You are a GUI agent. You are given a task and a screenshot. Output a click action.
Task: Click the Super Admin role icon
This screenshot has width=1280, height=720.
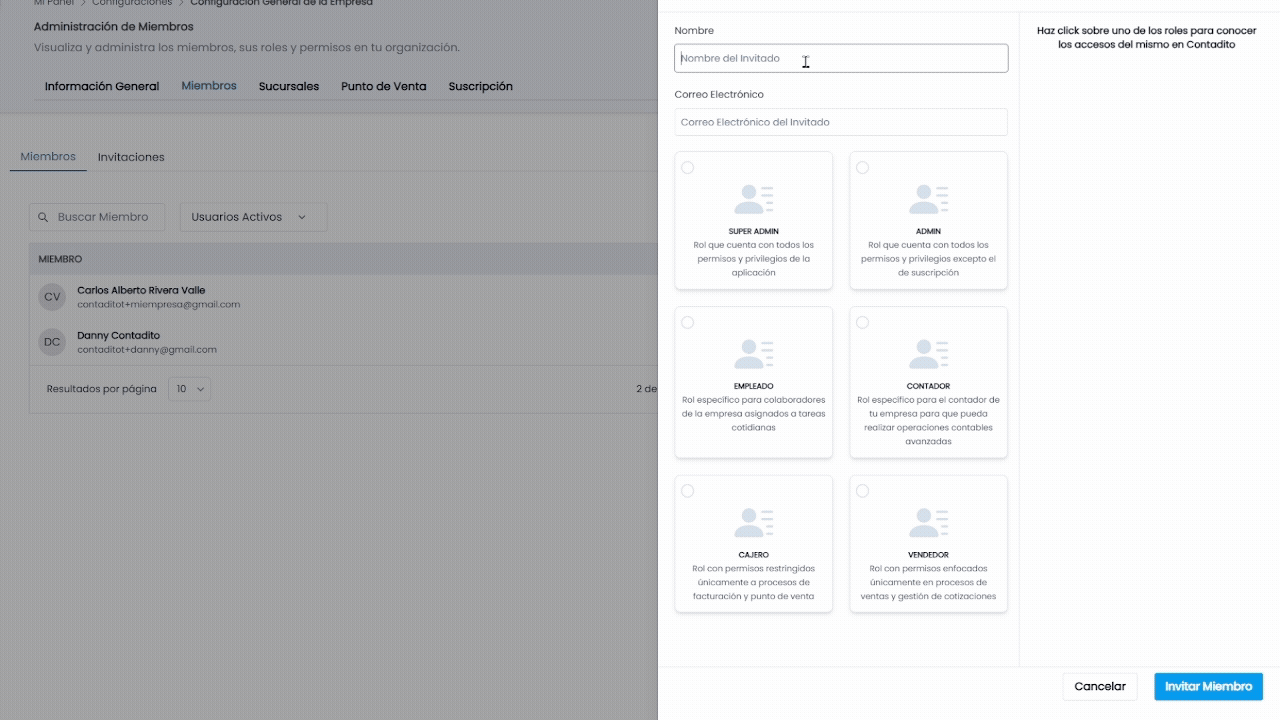[753, 199]
